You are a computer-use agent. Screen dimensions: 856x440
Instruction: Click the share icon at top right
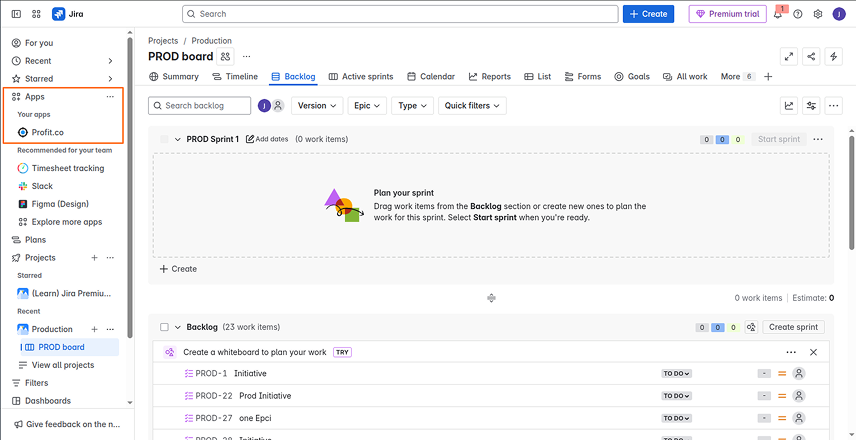tap(811, 57)
